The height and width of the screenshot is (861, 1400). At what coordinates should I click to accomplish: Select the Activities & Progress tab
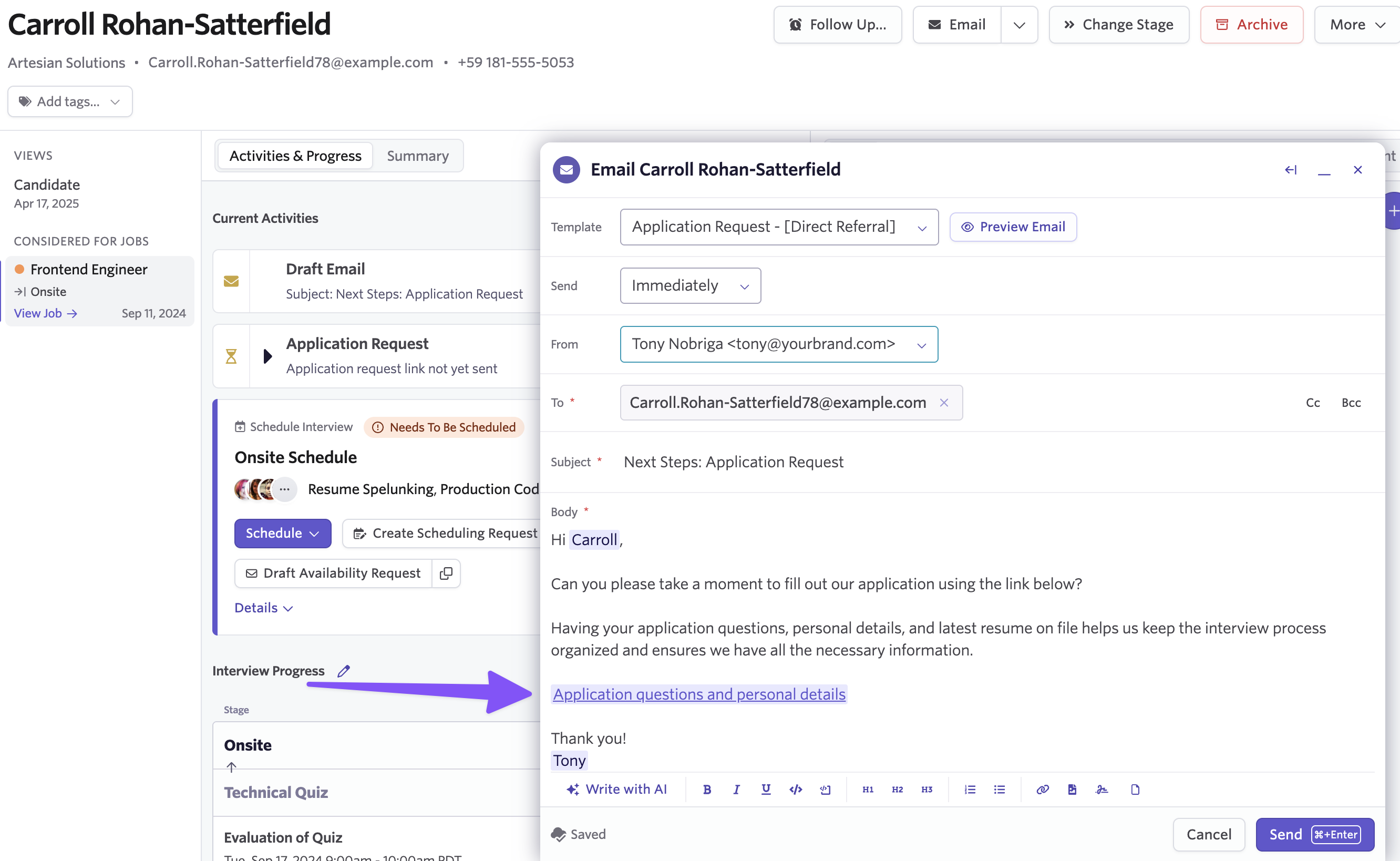tap(295, 156)
